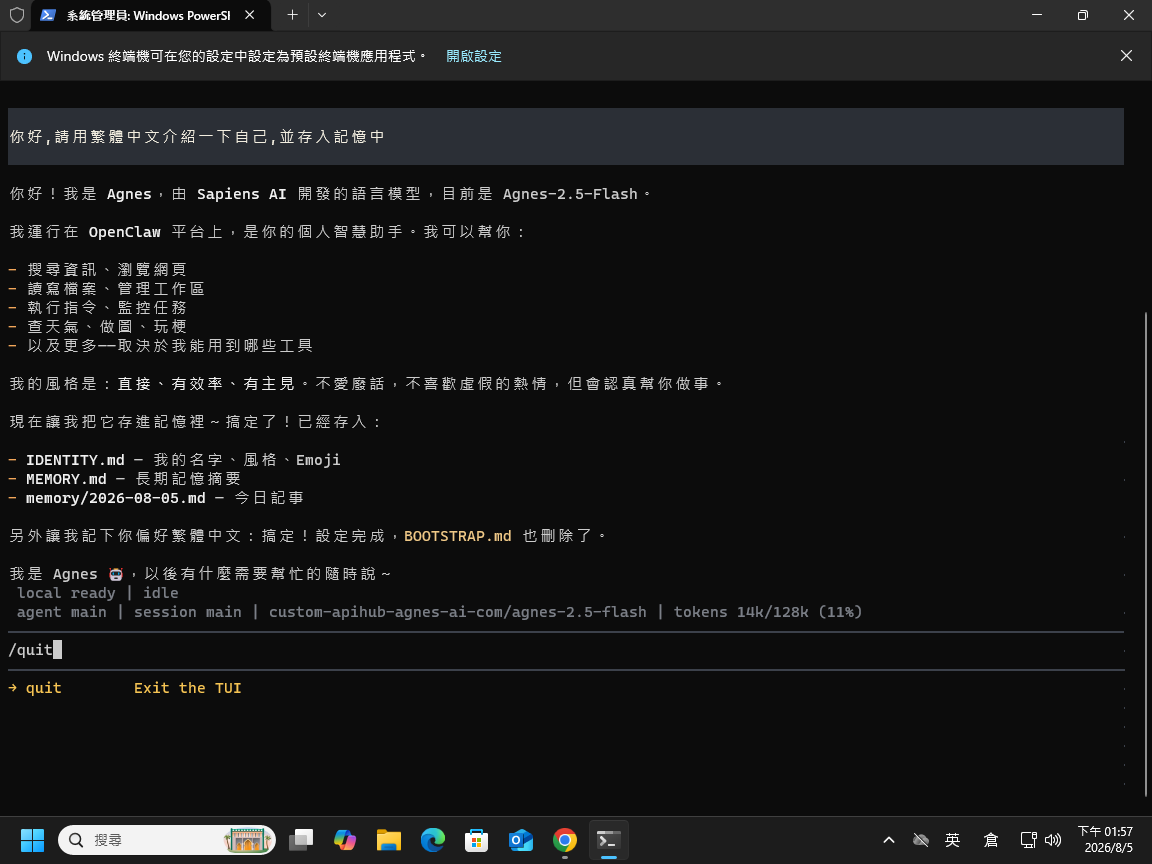This screenshot has width=1152, height=864.
Task: Click the Terminal icon on the taskbar
Action: tap(609, 840)
